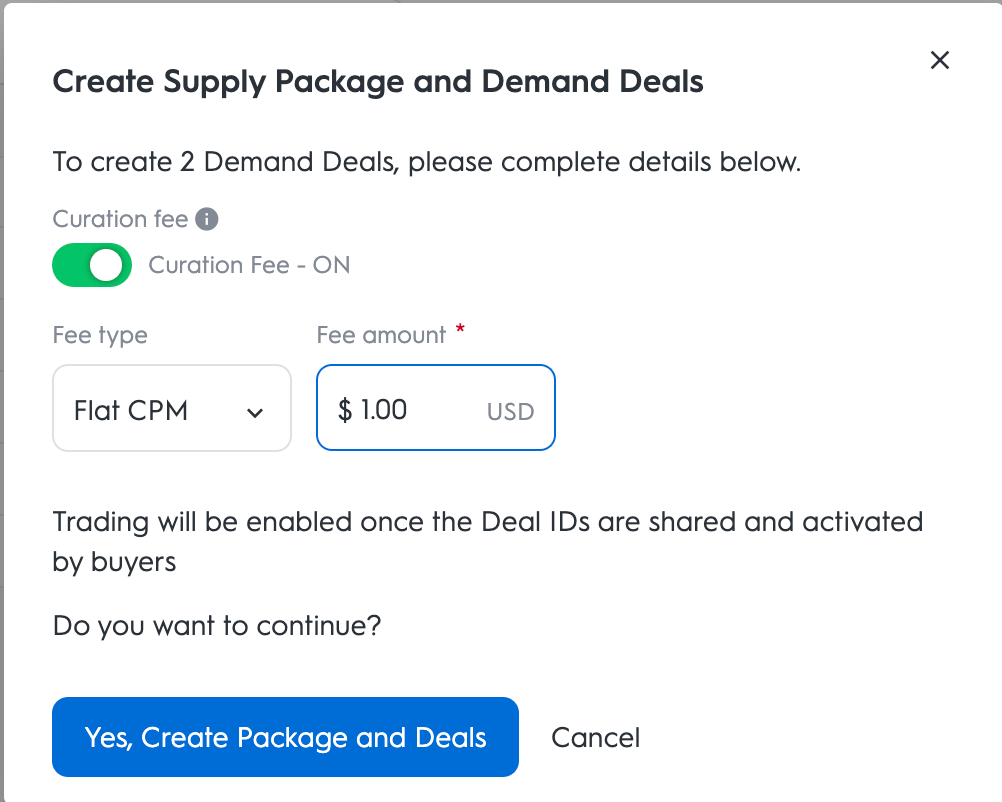This screenshot has width=1002, height=802.
Task: Click the chevron arrow beside Flat CPM
Action: pos(255,412)
